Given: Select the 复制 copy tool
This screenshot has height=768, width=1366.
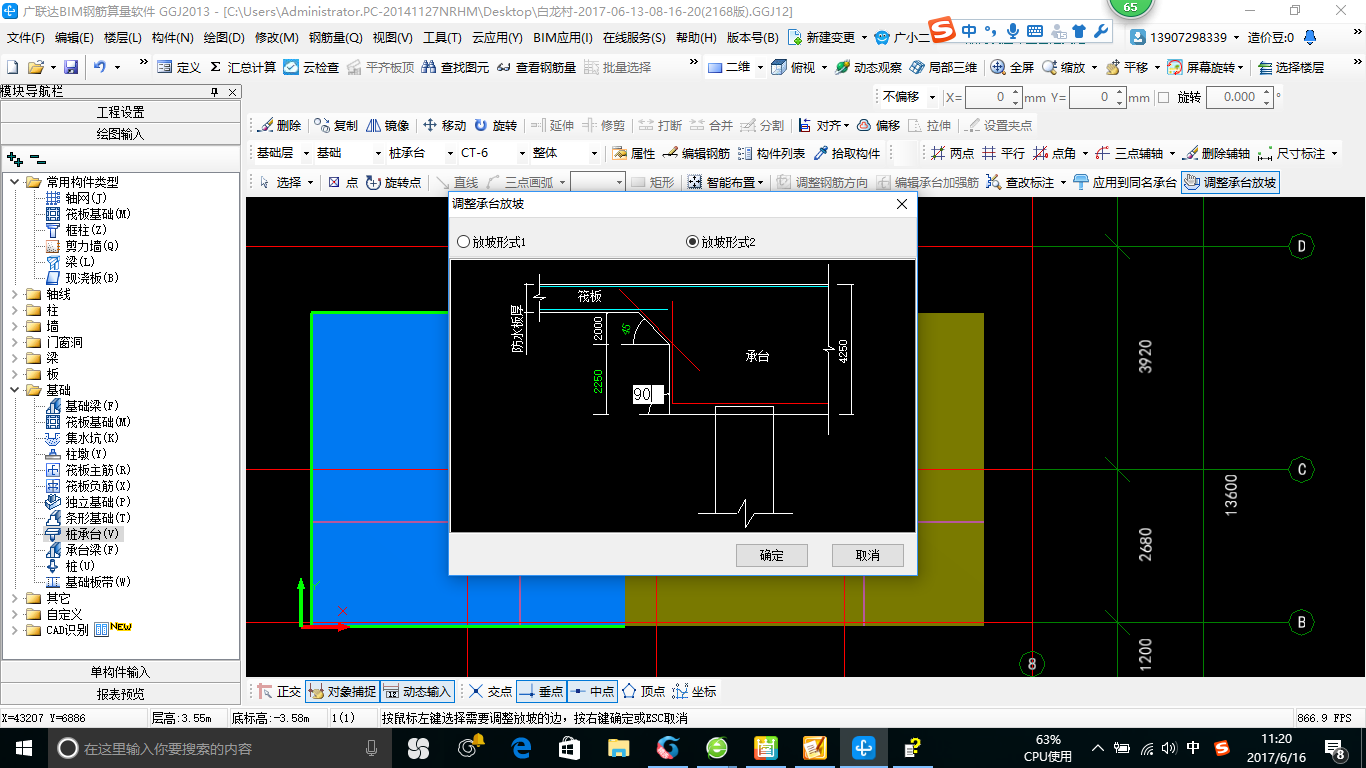Looking at the screenshot, I should [x=336, y=125].
